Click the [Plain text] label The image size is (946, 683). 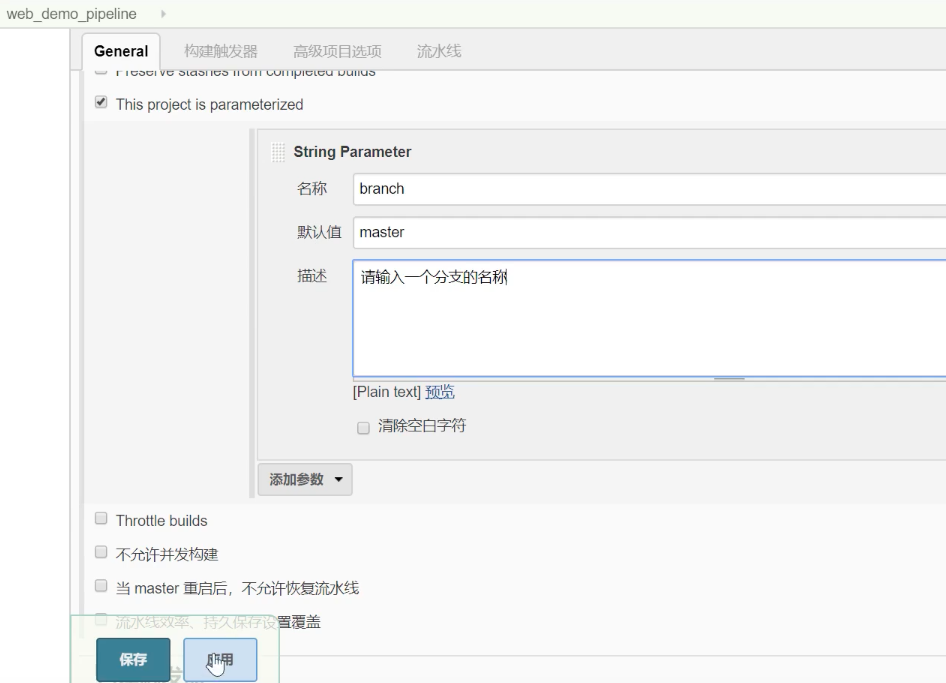387,392
